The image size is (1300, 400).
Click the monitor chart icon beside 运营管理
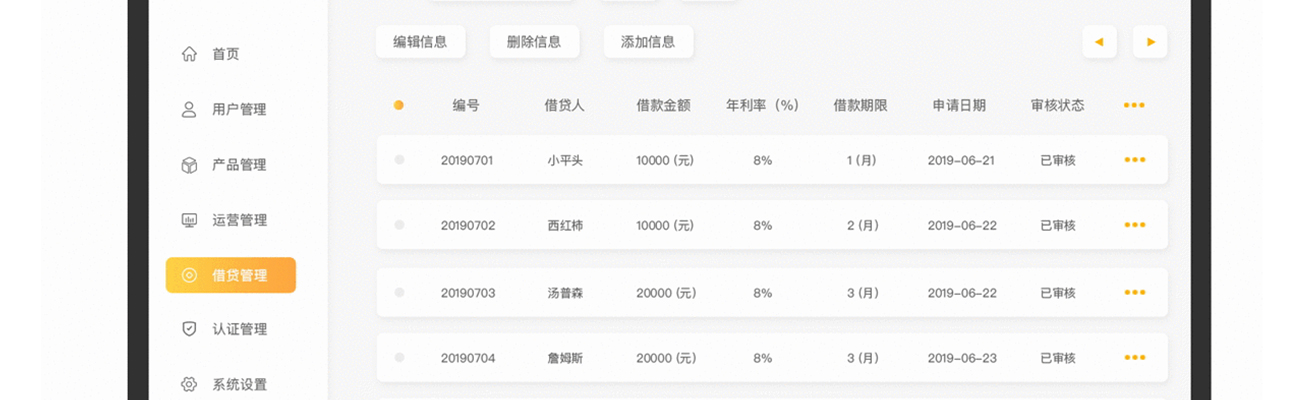tap(189, 220)
